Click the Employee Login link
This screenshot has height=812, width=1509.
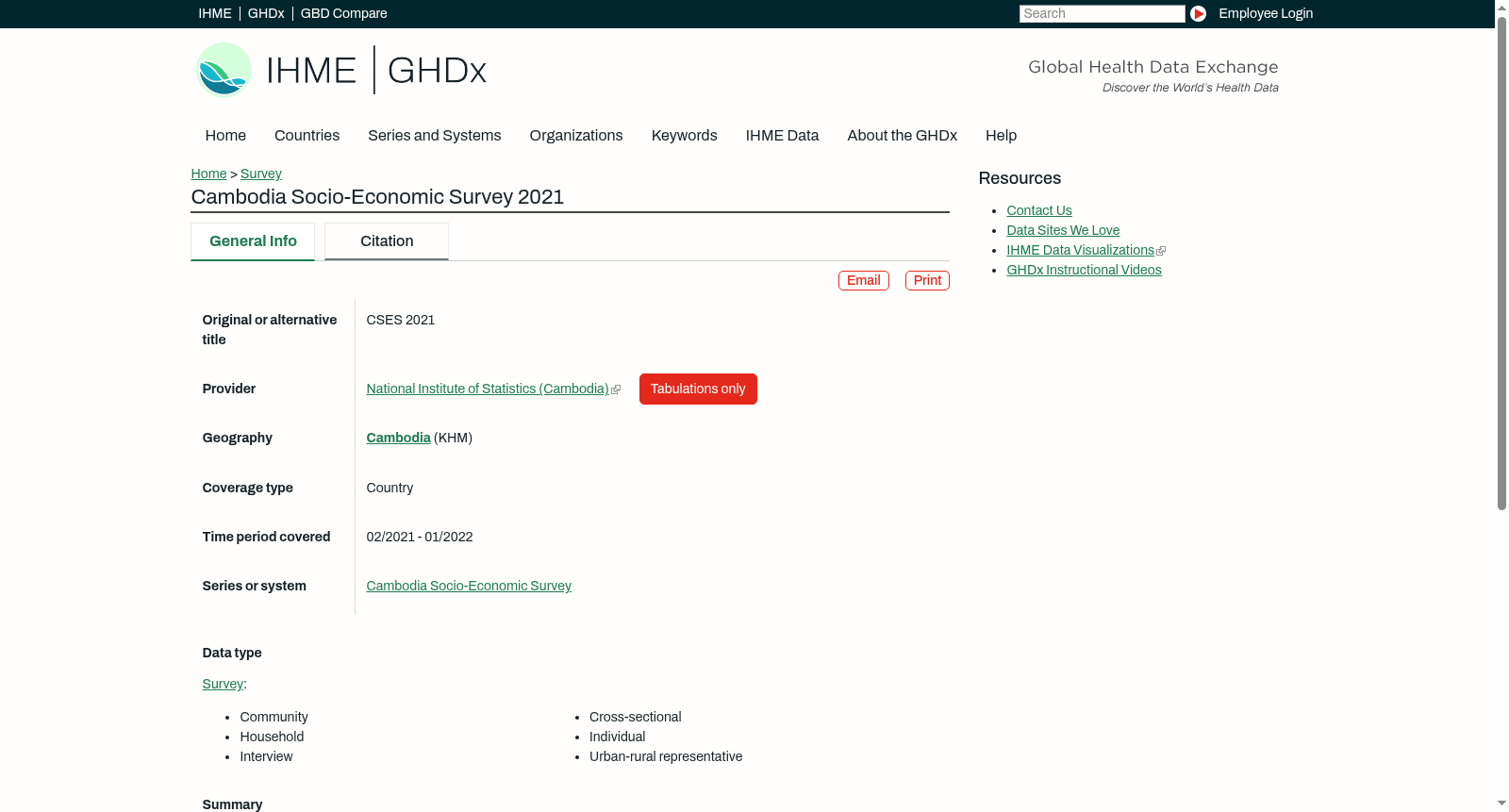(x=1266, y=13)
